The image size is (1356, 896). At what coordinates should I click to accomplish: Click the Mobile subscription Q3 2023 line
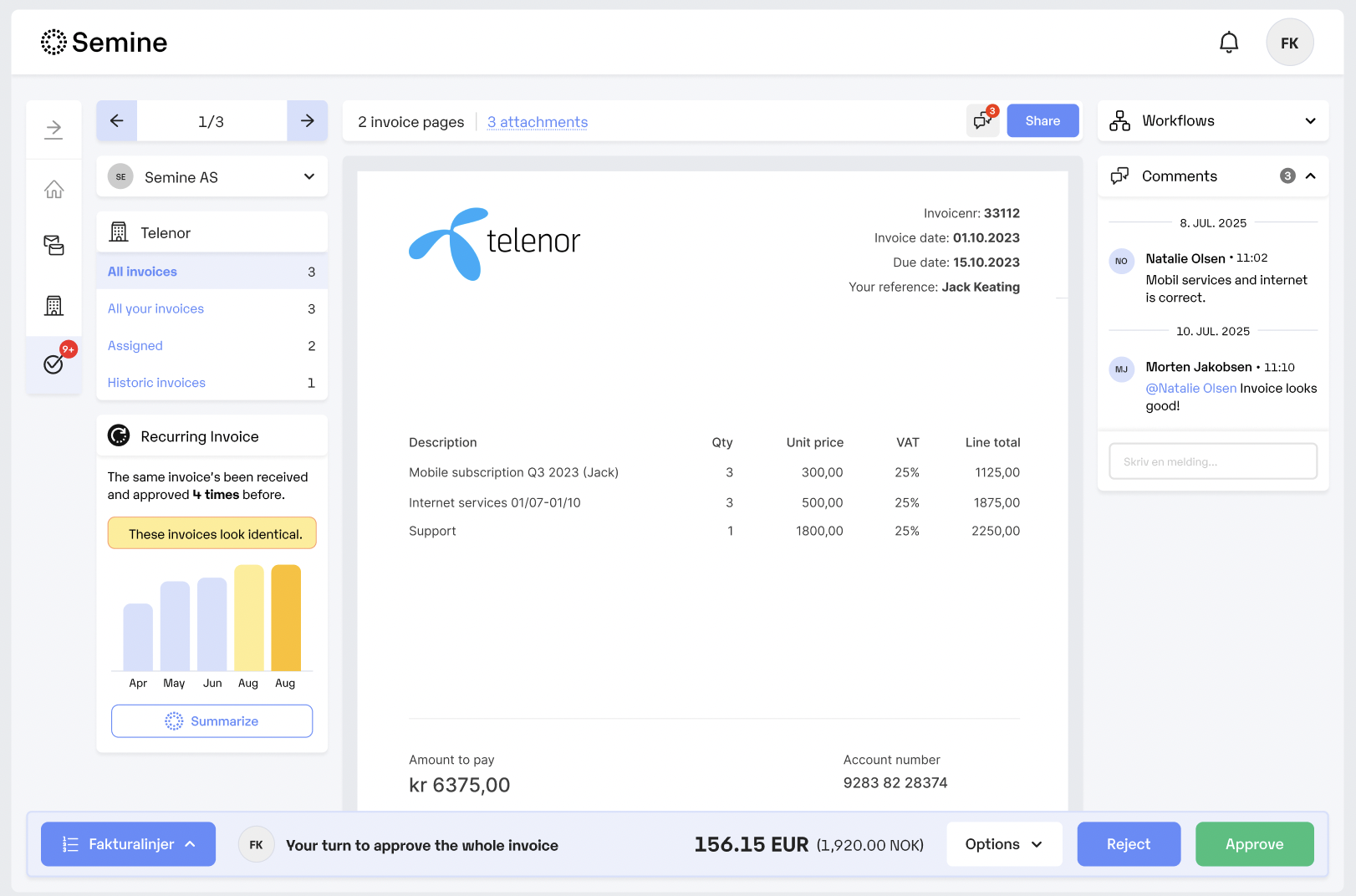[513, 472]
